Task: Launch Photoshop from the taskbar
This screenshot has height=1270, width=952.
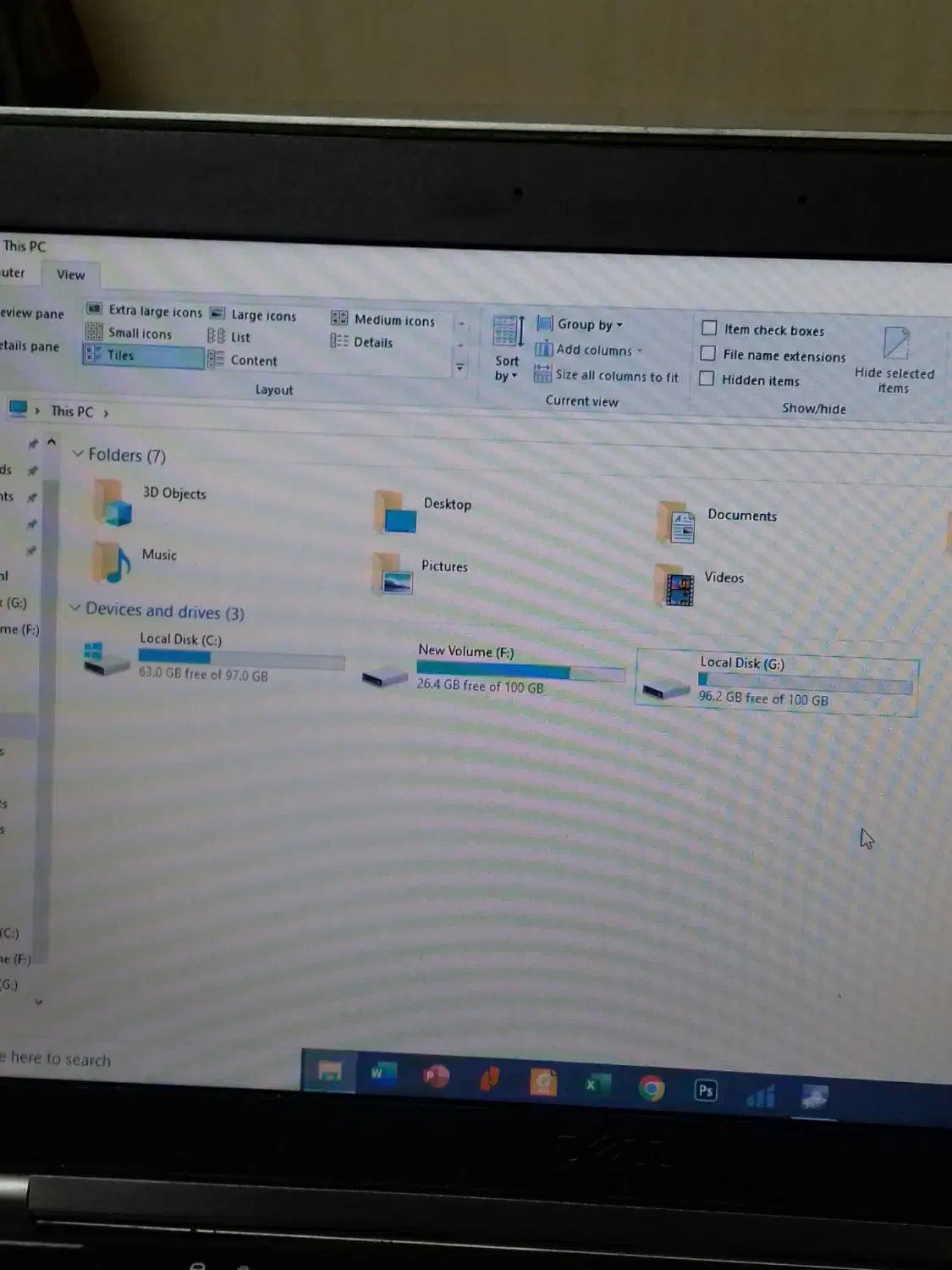Action: [705, 1091]
